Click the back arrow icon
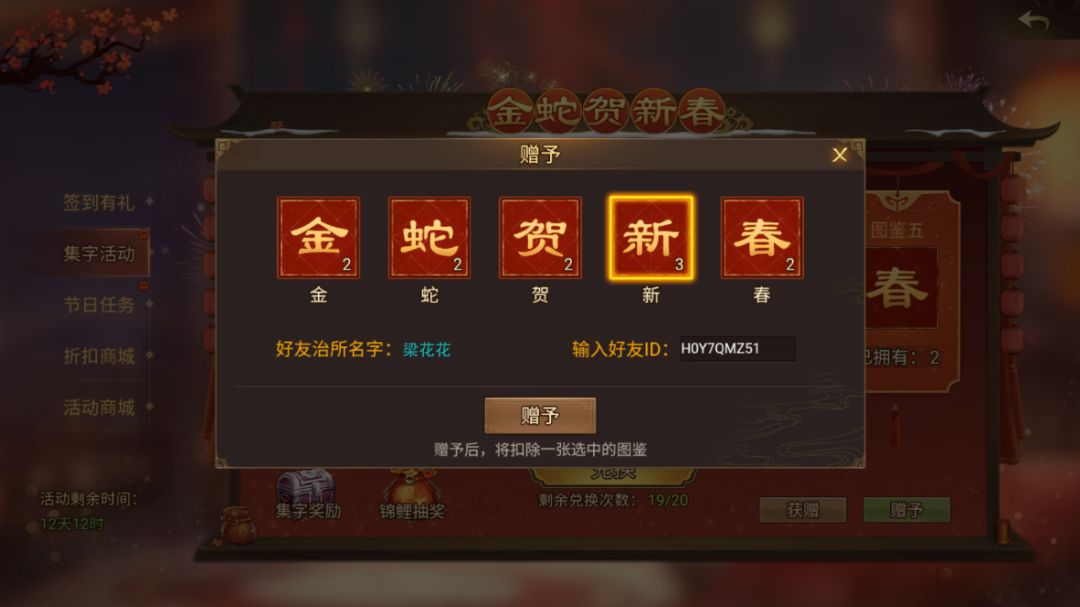This screenshot has height=607, width=1080. tap(1033, 21)
